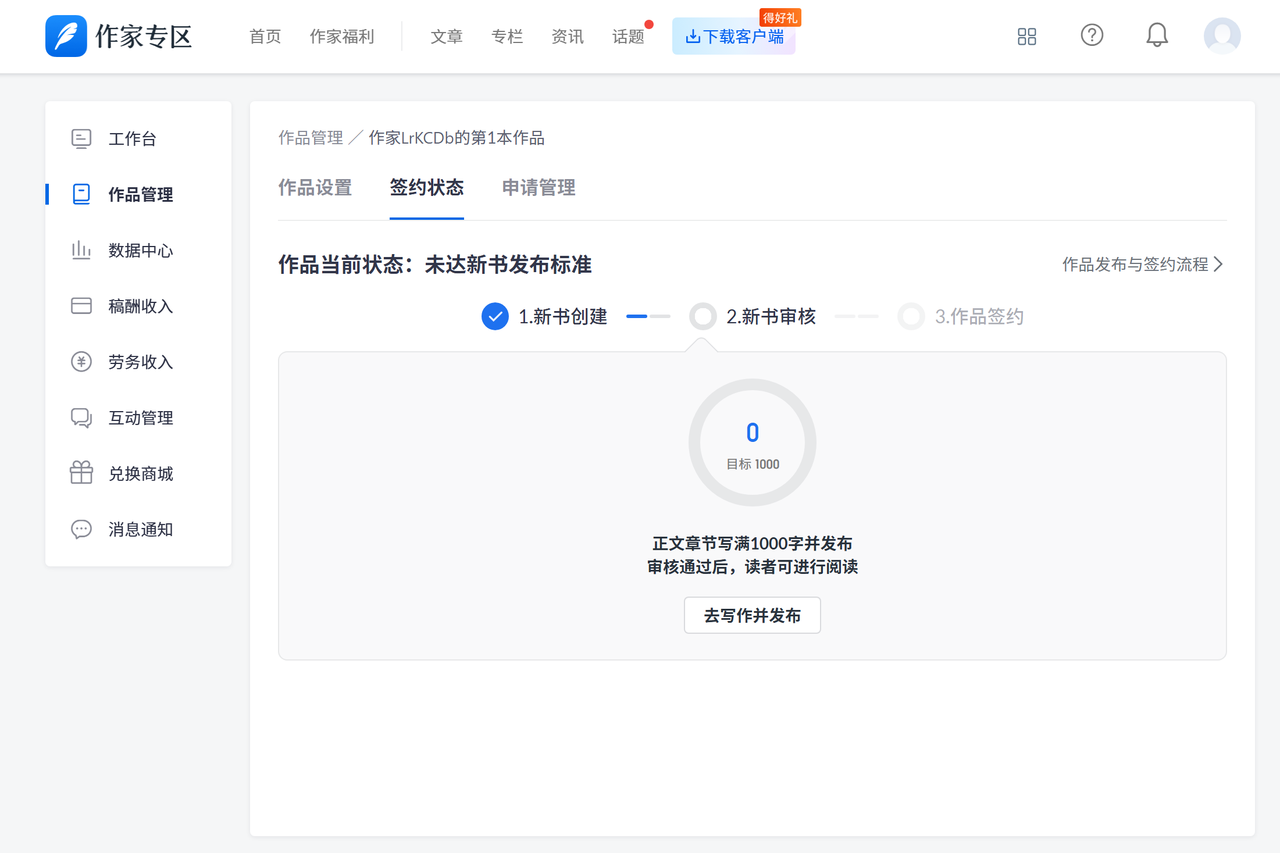Click the 数据中心 bar chart icon

[x=81, y=251]
